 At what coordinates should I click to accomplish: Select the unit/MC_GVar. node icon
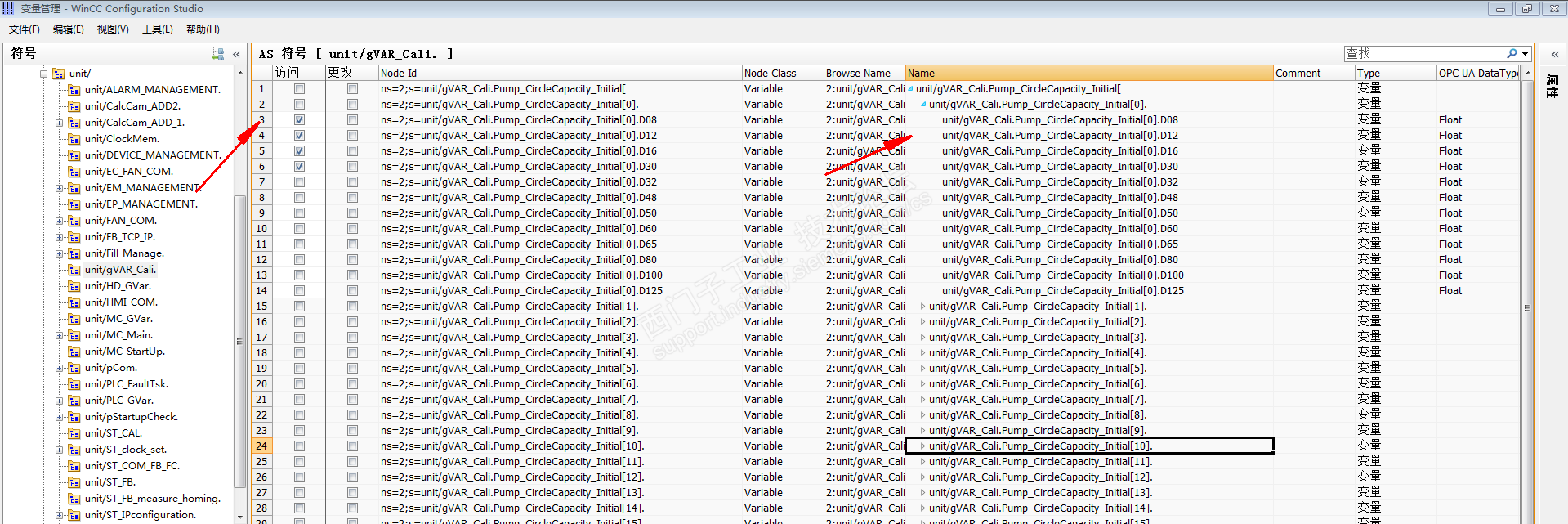click(74, 319)
